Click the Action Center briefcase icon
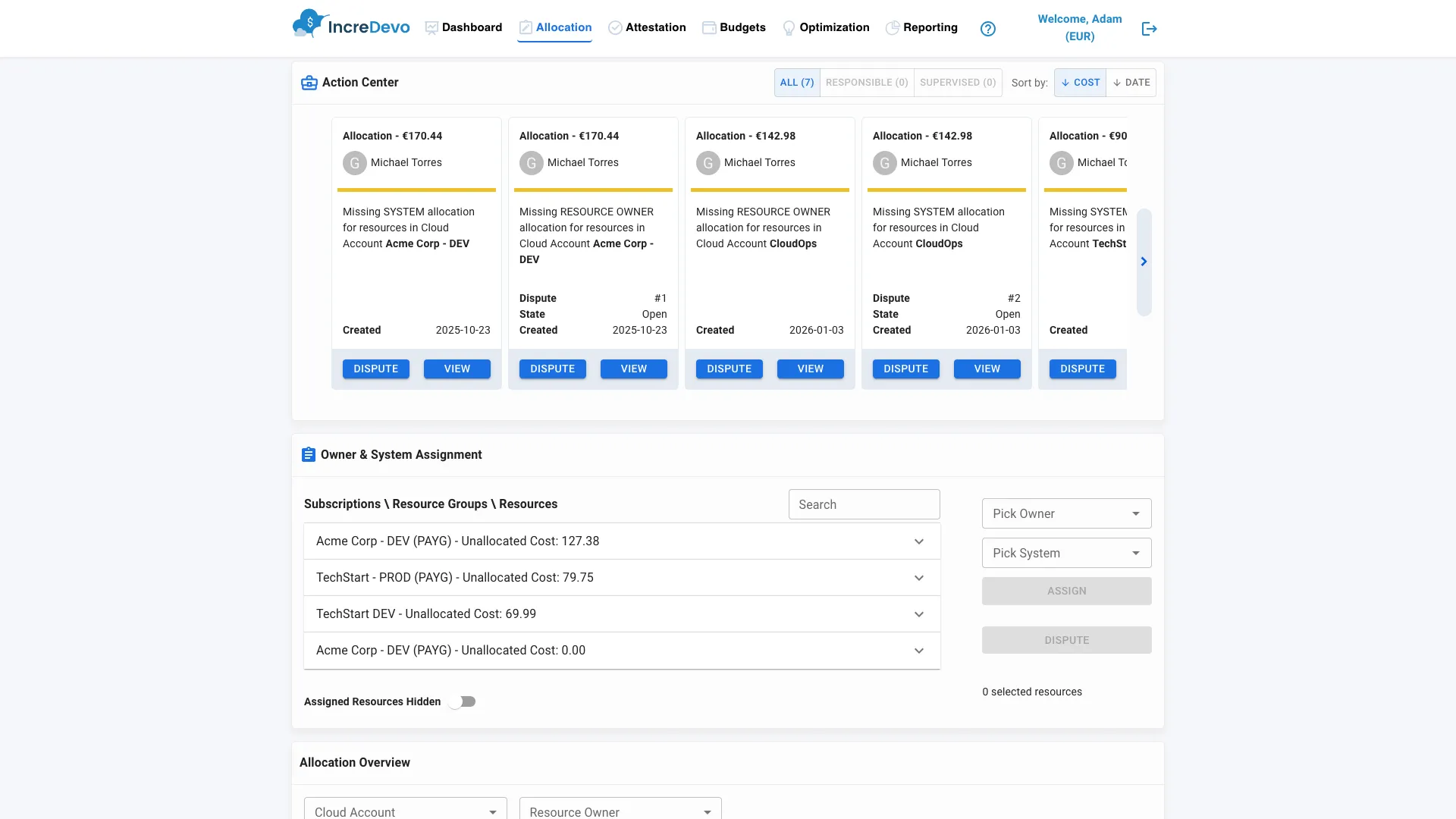This screenshot has width=1456, height=819. [x=309, y=83]
